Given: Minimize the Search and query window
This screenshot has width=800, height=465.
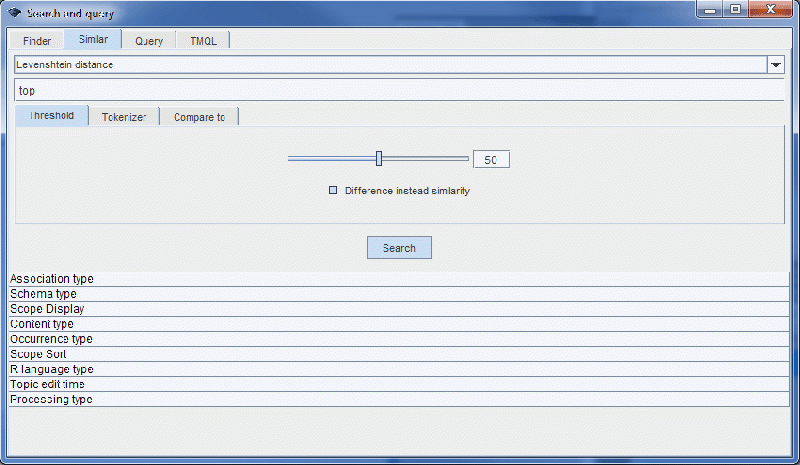Looking at the screenshot, I should click(x=710, y=9).
